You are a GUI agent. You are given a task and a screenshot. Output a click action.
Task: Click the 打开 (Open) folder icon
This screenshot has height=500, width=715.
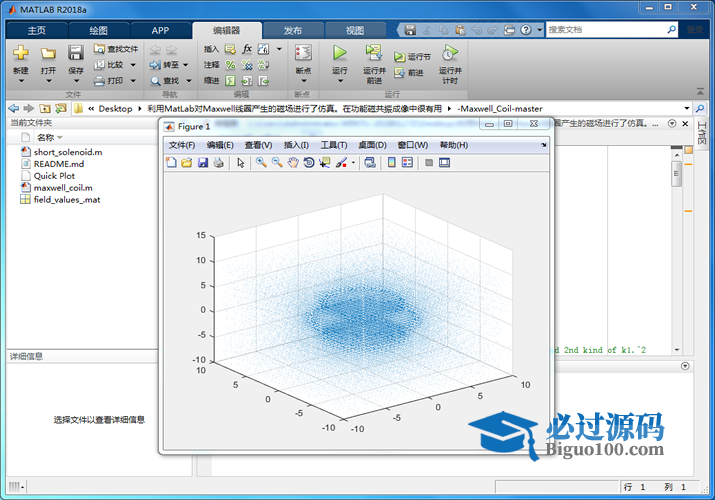coord(48,53)
